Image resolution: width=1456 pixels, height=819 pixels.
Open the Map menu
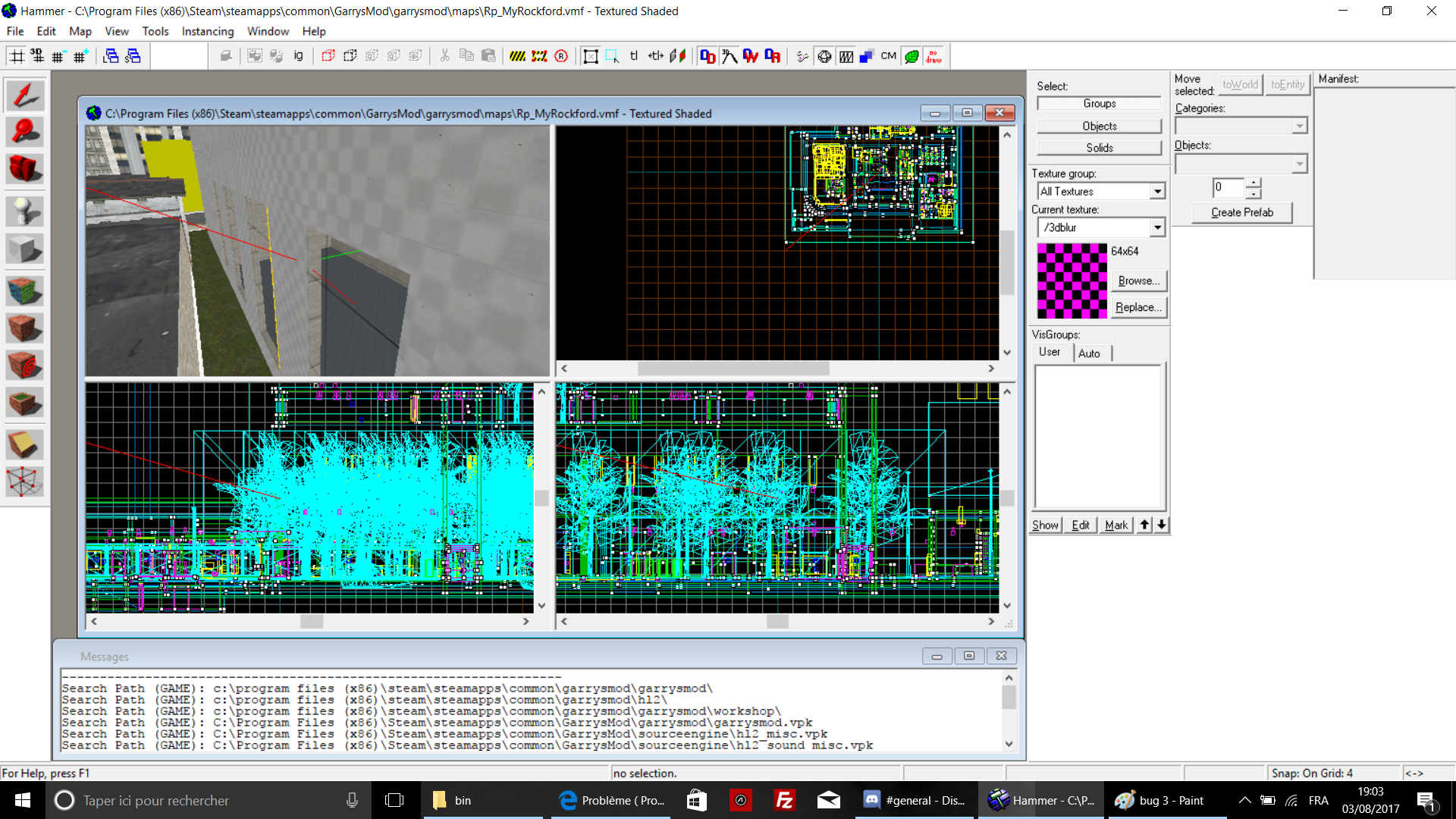[80, 31]
